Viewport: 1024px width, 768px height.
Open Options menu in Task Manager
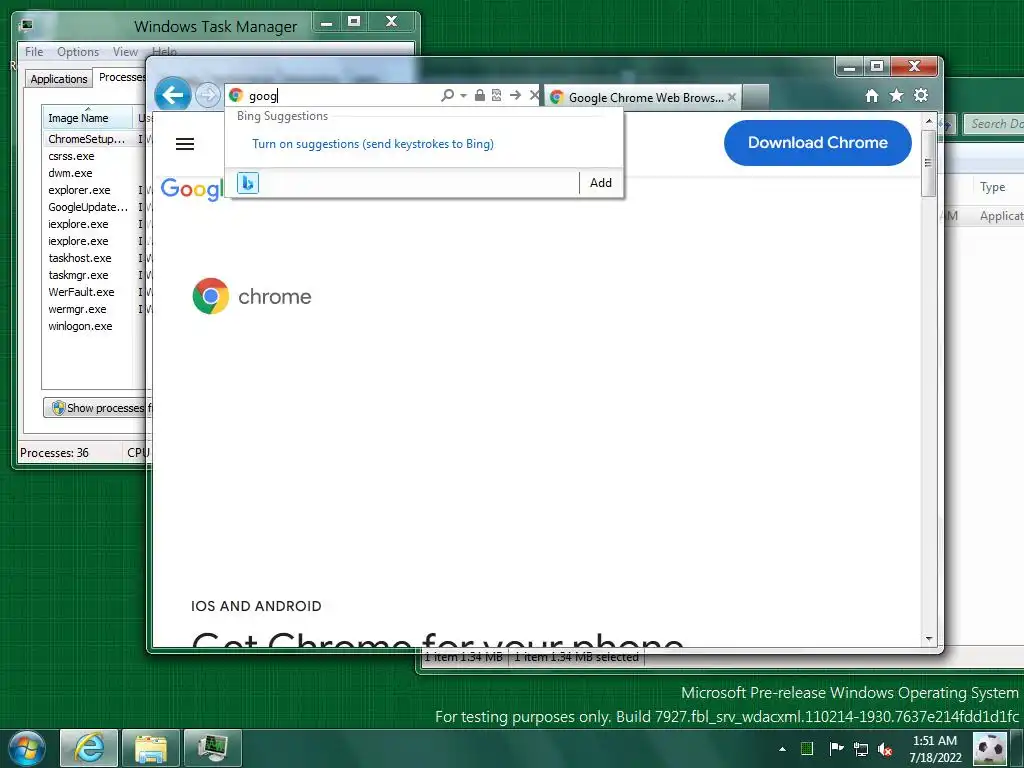78,52
